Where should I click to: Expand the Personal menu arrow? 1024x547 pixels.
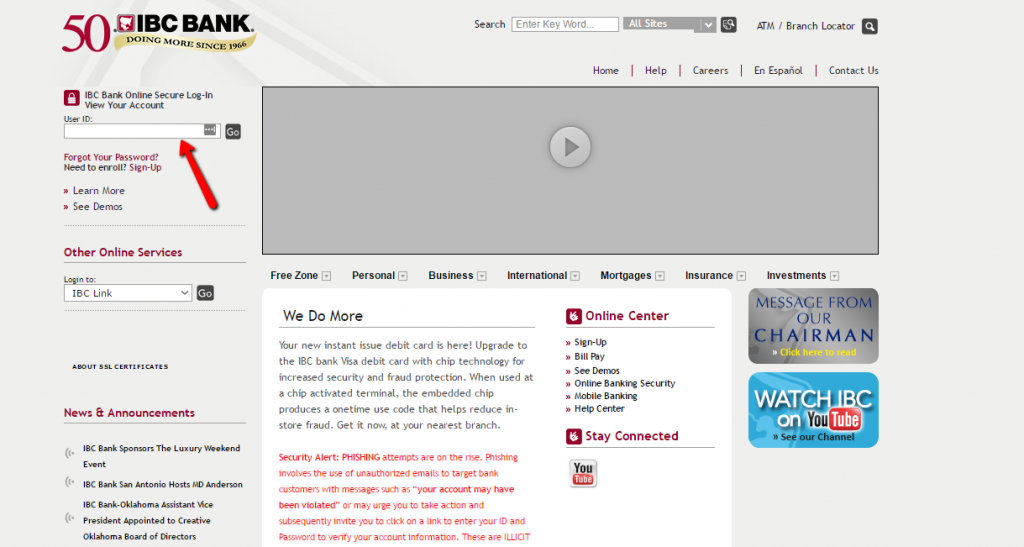click(x=403, y=276)
